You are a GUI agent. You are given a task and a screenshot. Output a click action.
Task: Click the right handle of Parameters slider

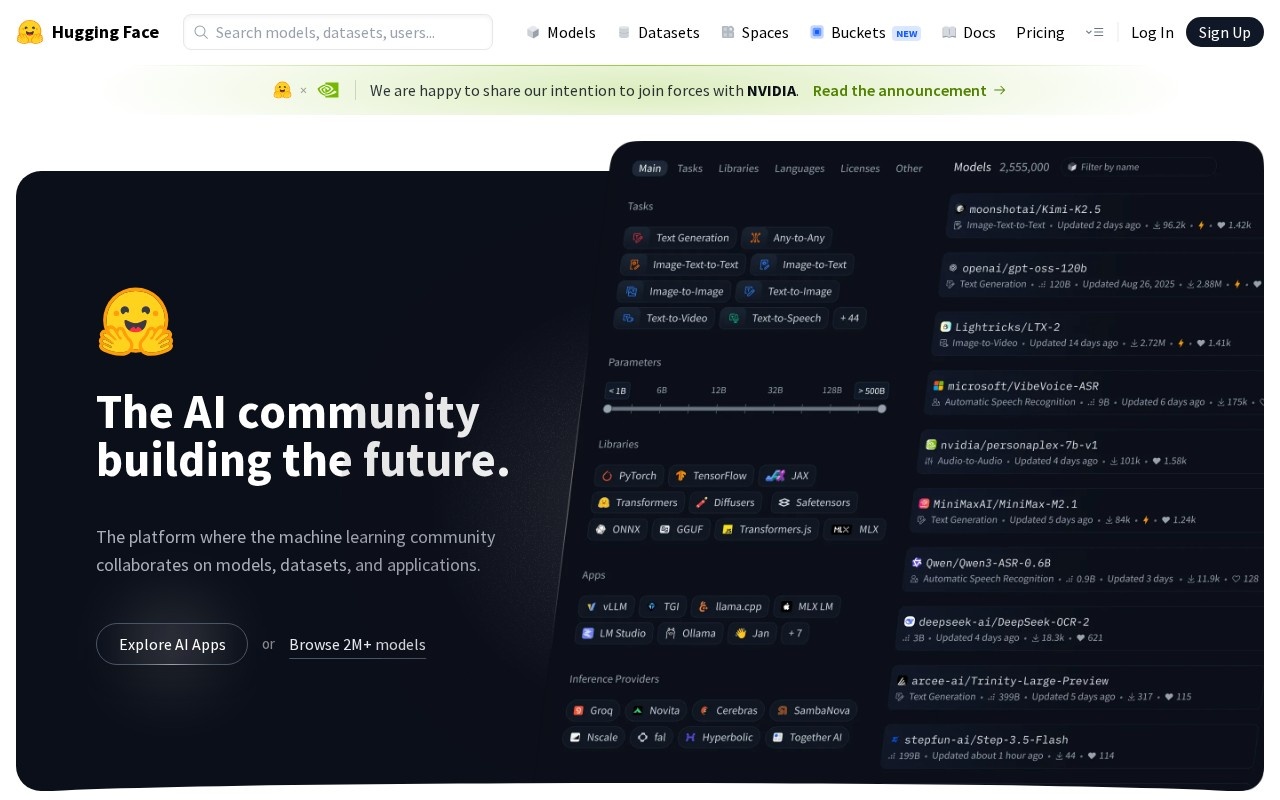[882, 408]
